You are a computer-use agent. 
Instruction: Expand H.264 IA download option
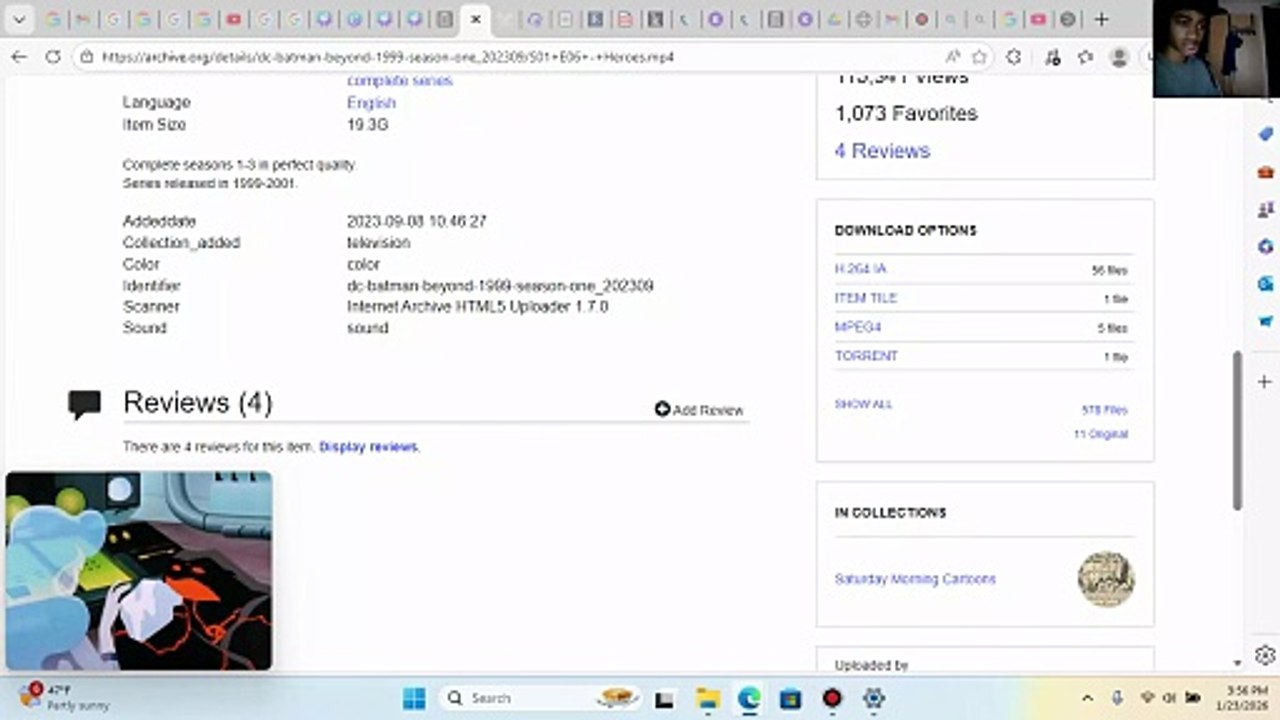tap(860, 269)
